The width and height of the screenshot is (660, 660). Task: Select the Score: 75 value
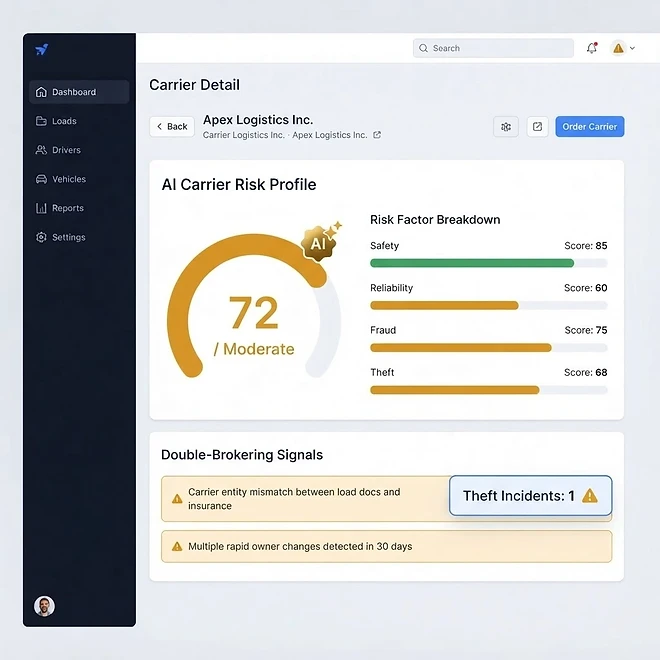point(585,330)
